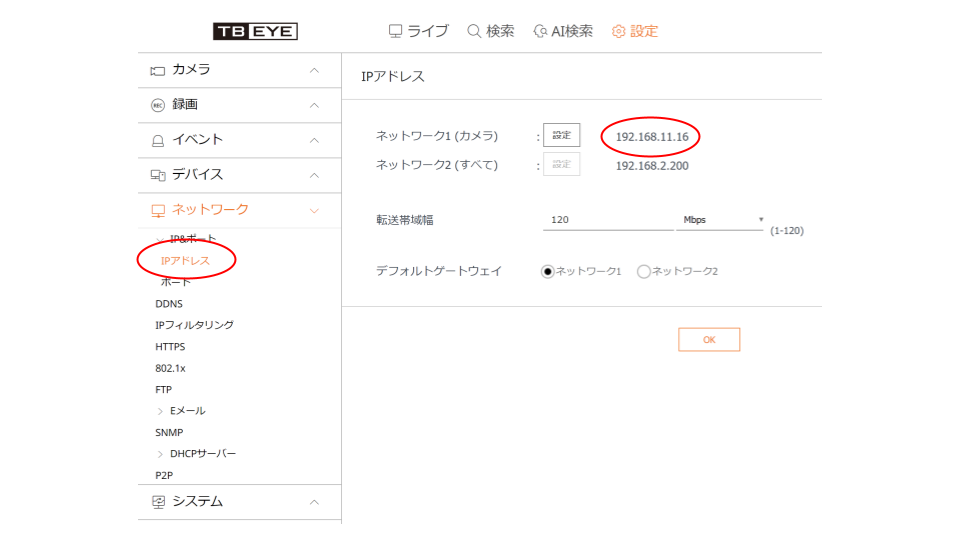Click the search magnifier icon
The height and width of the screenshot is (540, 960).
474,31
